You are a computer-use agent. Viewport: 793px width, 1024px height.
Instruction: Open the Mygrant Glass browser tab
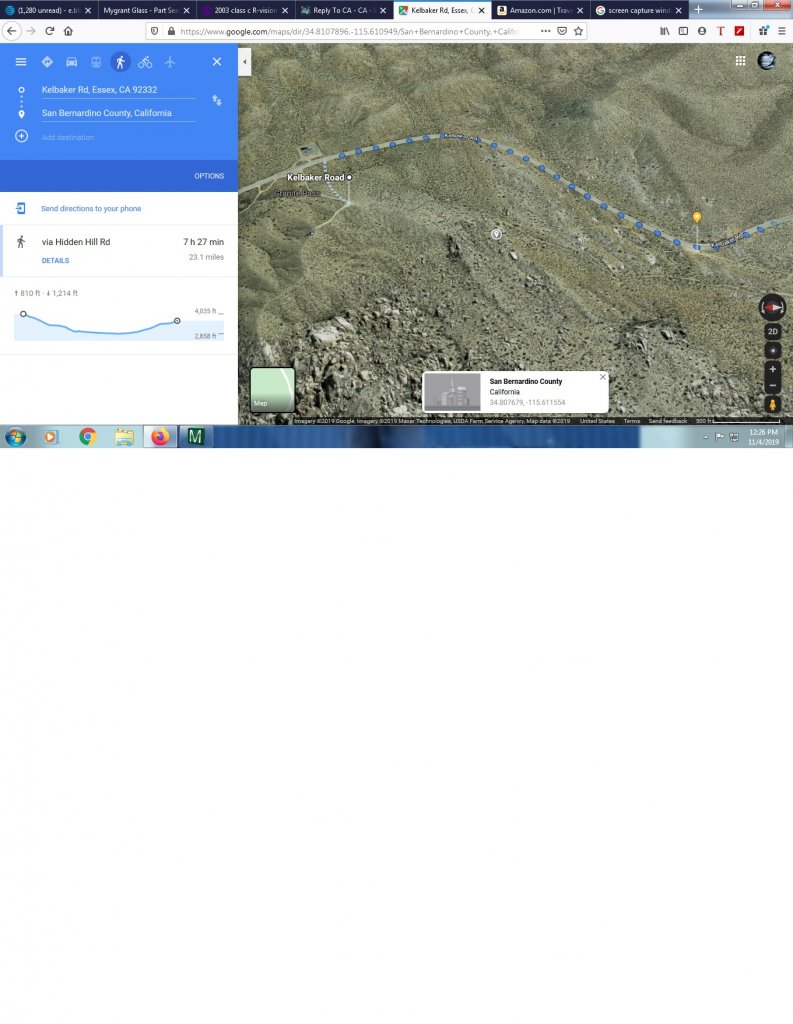140,10
